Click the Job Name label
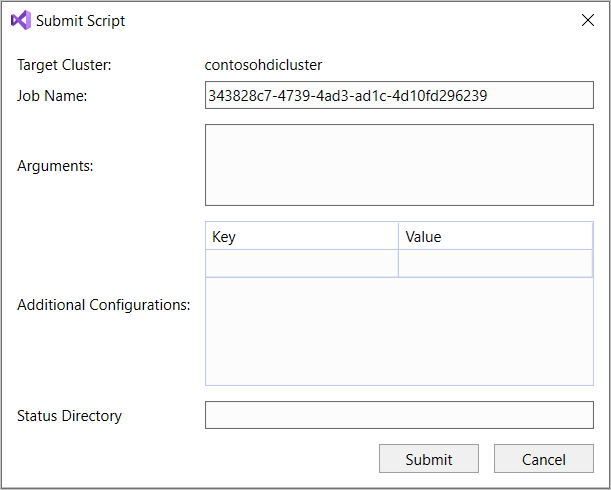This screenshot has width=611, height=490. pos(53,96)
